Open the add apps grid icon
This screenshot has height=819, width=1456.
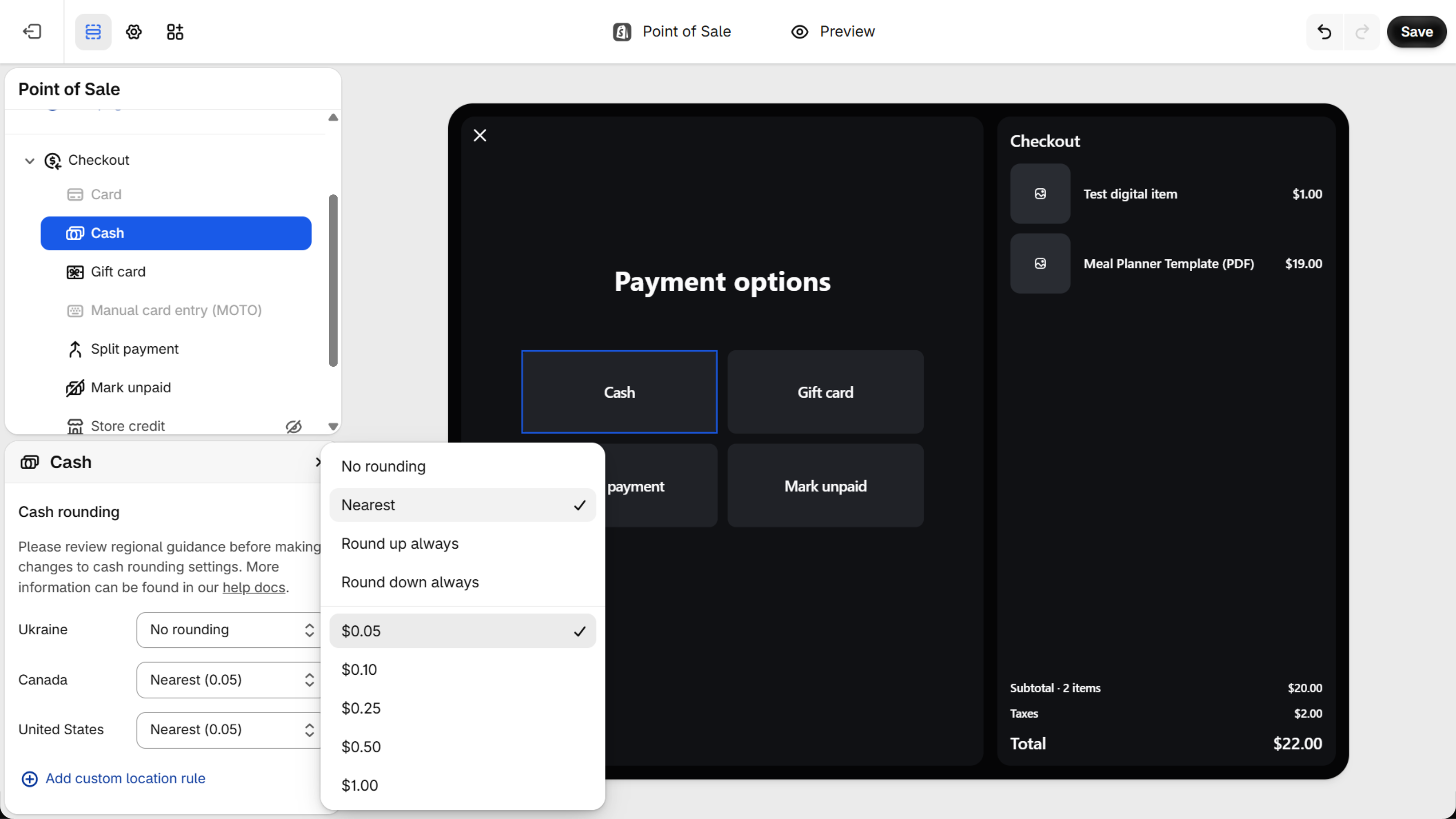tap(175, 32)
